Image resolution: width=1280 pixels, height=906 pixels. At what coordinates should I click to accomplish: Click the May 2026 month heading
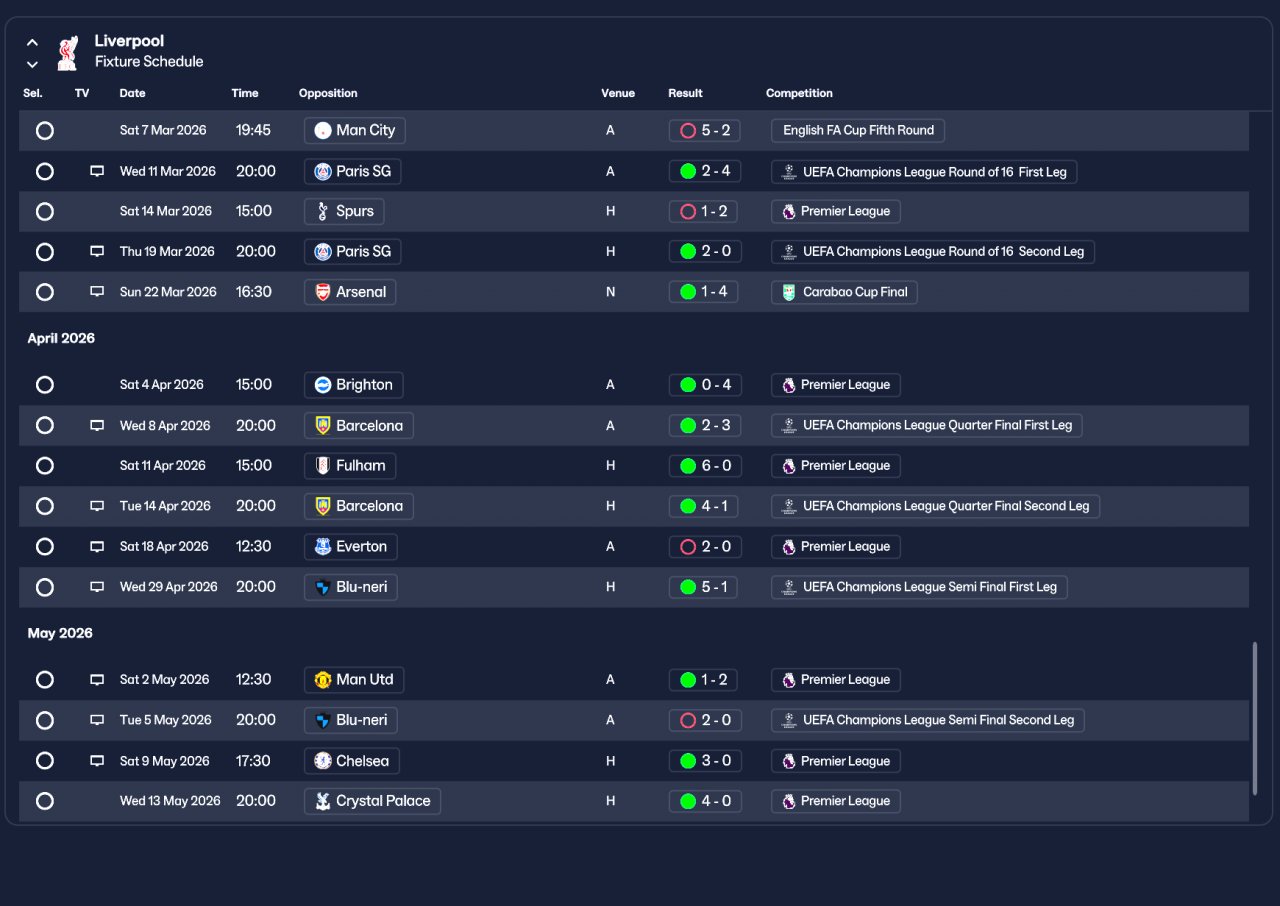[60, 633]
